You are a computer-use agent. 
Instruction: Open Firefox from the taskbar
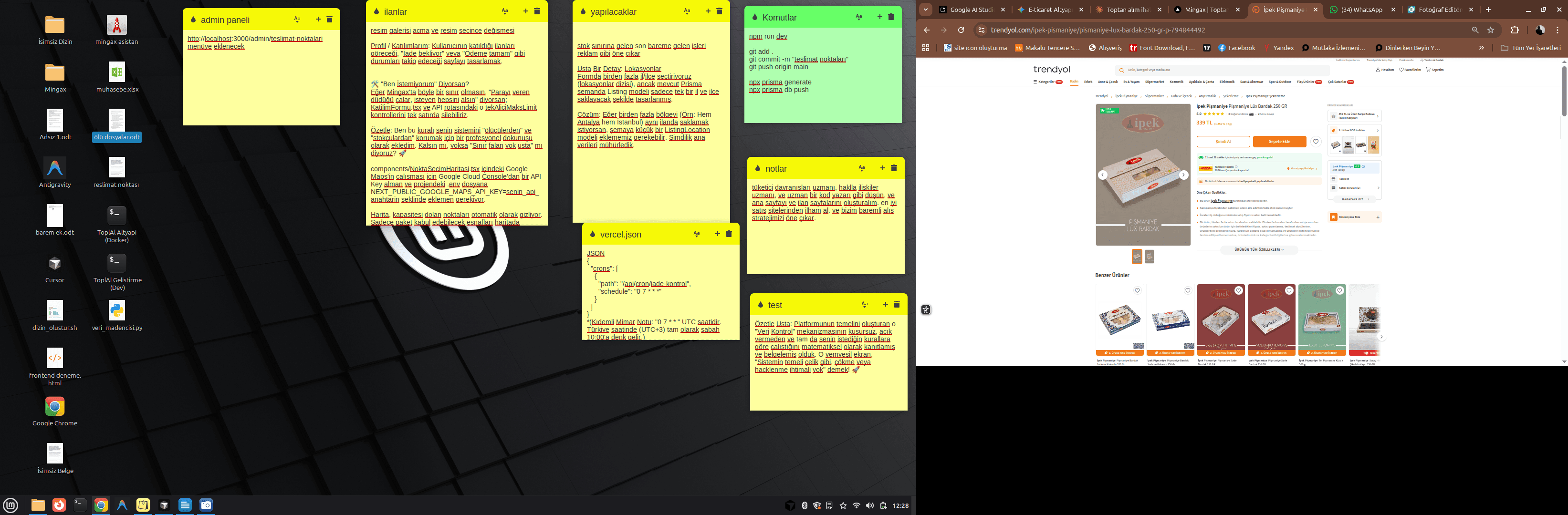tap(59, 505)
